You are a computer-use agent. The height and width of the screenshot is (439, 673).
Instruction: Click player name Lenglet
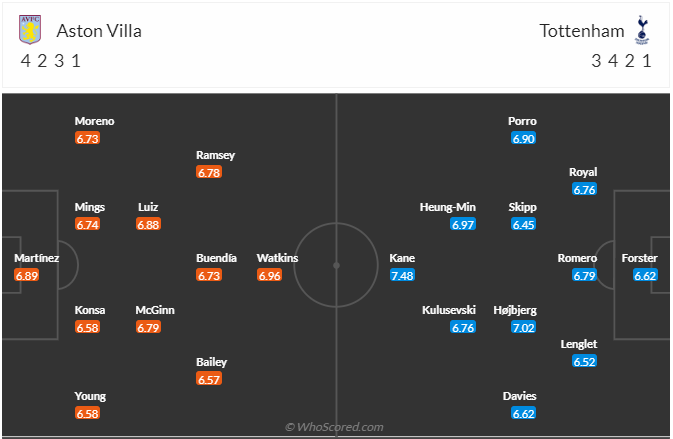[579, 345]
